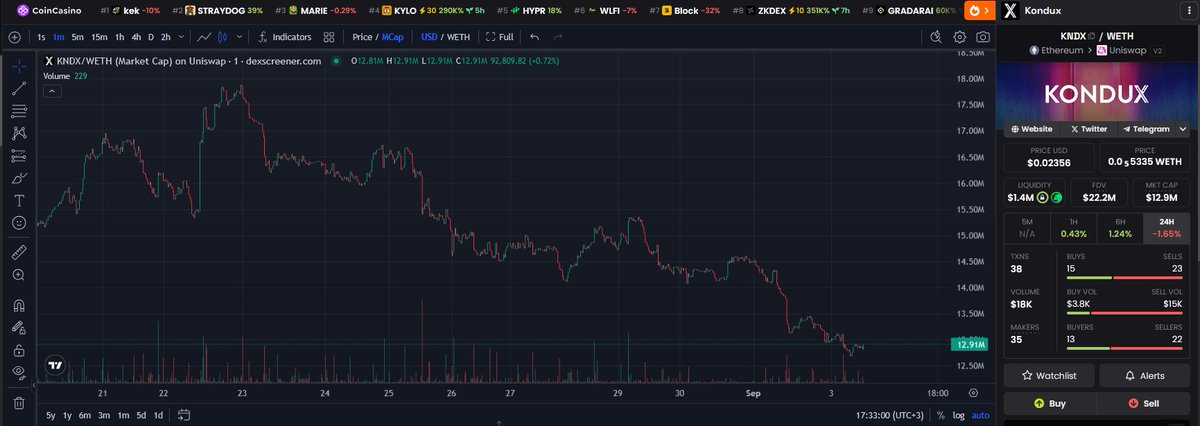The height and width of the screenshot is (426, 1200).
Task: Select the 15m timeframe
Action: (x=99, y=37)
